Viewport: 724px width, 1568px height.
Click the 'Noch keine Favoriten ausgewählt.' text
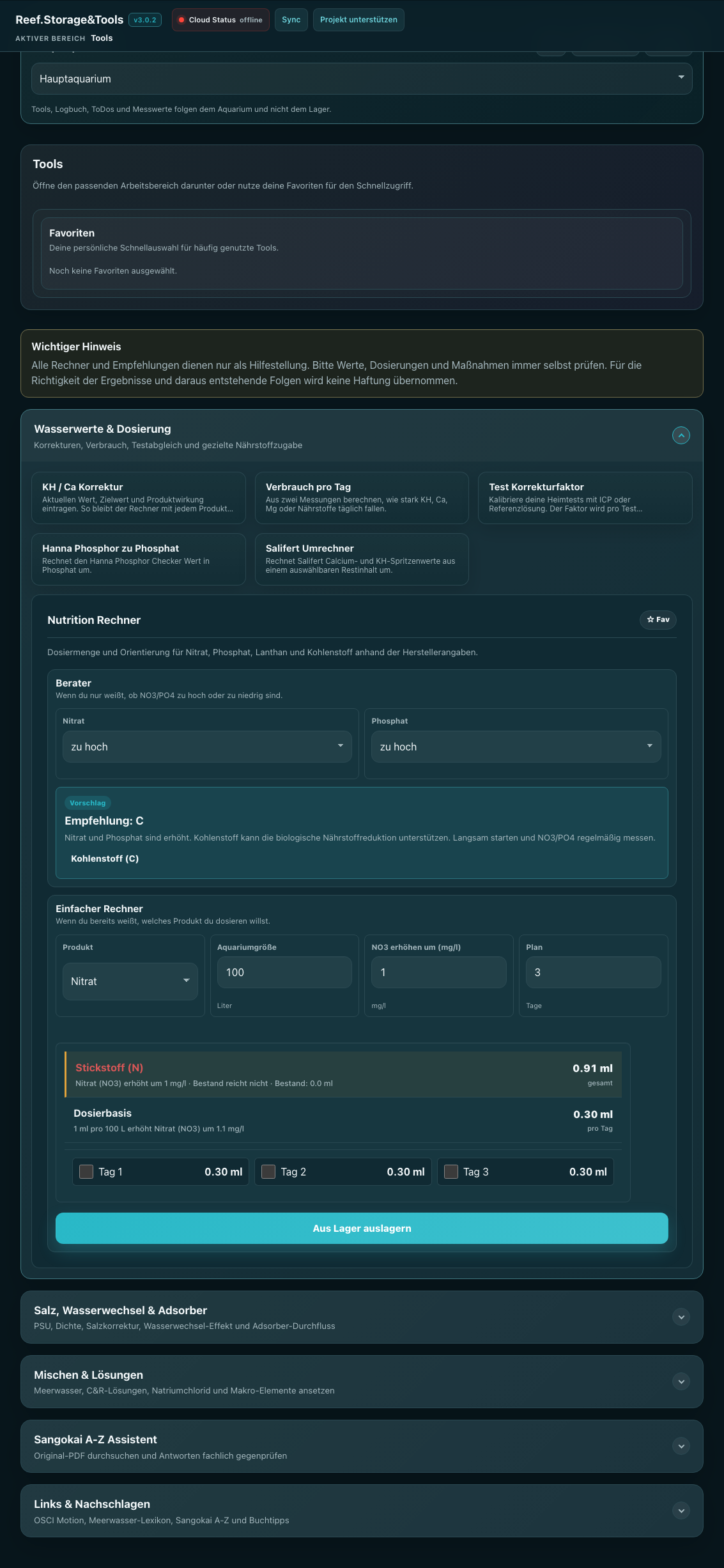click(x=113, y=271)
